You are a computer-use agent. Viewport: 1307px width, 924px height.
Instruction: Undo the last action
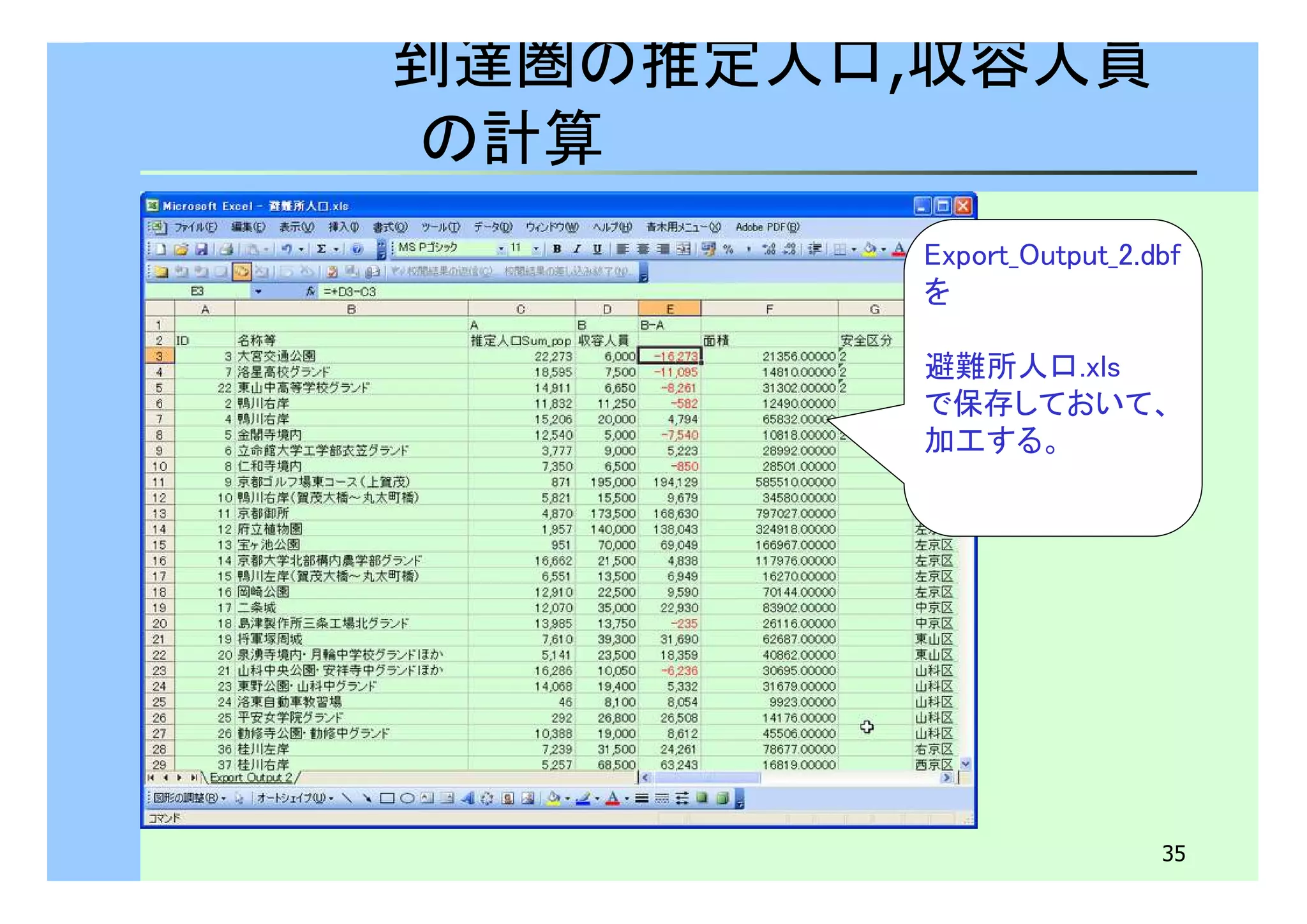pyautogui.click(x=287, y=250)
